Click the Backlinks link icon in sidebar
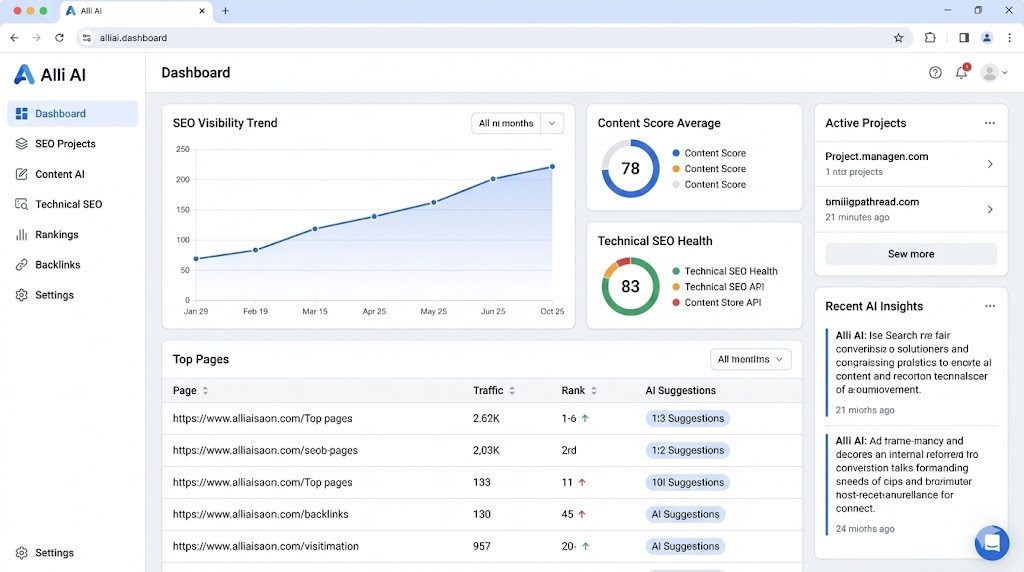This screenshot has height=572, width=1024. pyautogui.click(x=22, y=265)
